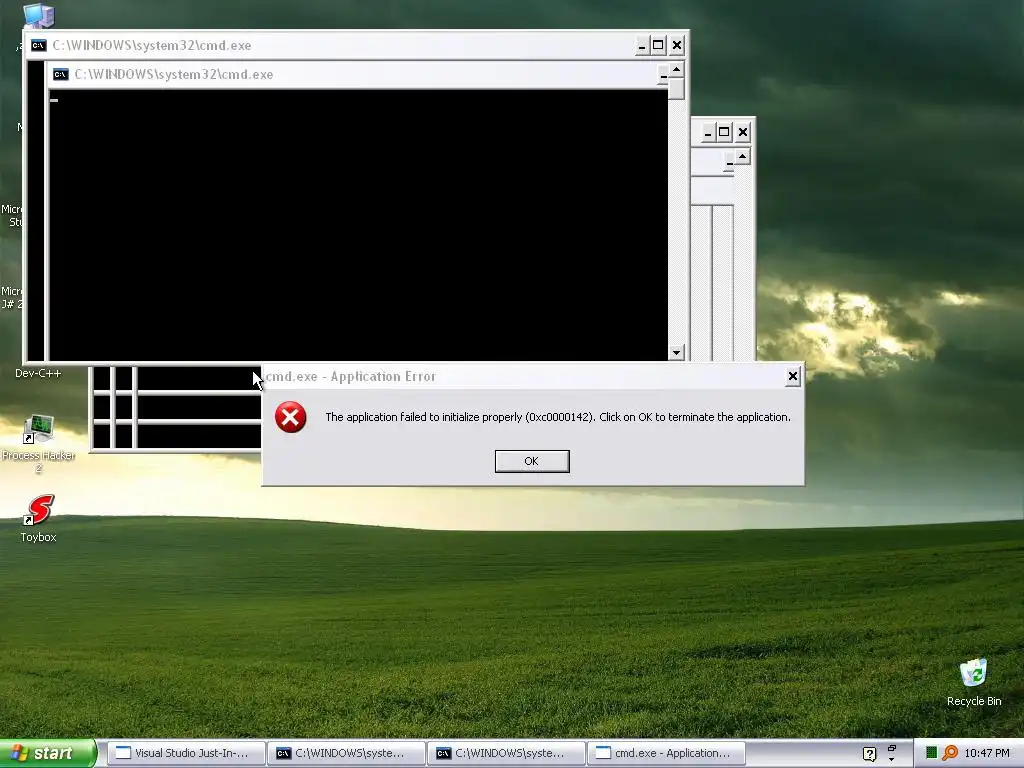Click the Windows logo on the start button
Image resolution: width=1024 pixels, height=768 pixels.
pos(18,753)
